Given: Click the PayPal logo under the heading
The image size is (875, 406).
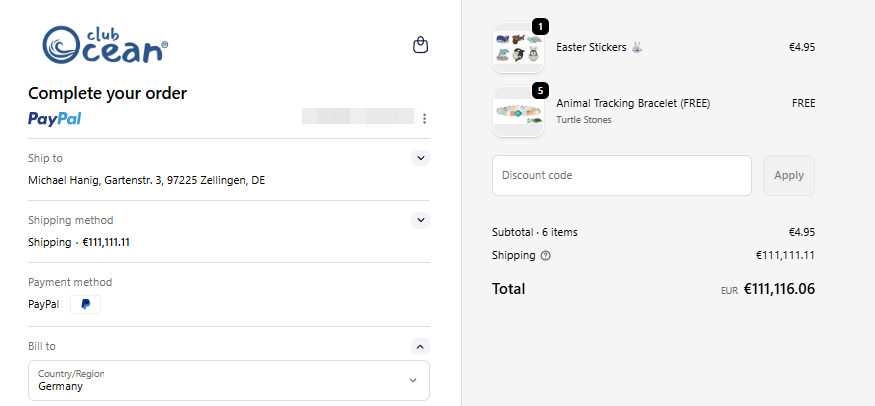Looking at the screenshot, I should [55, 119].
